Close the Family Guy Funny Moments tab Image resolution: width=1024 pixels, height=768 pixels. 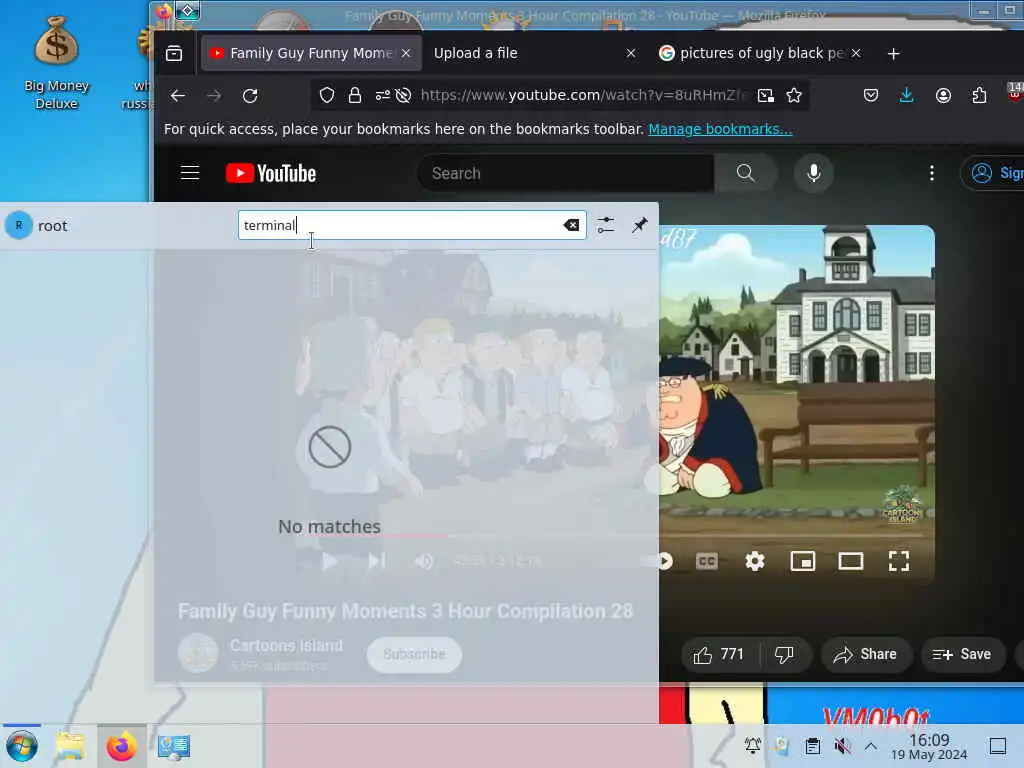[406, 53]
